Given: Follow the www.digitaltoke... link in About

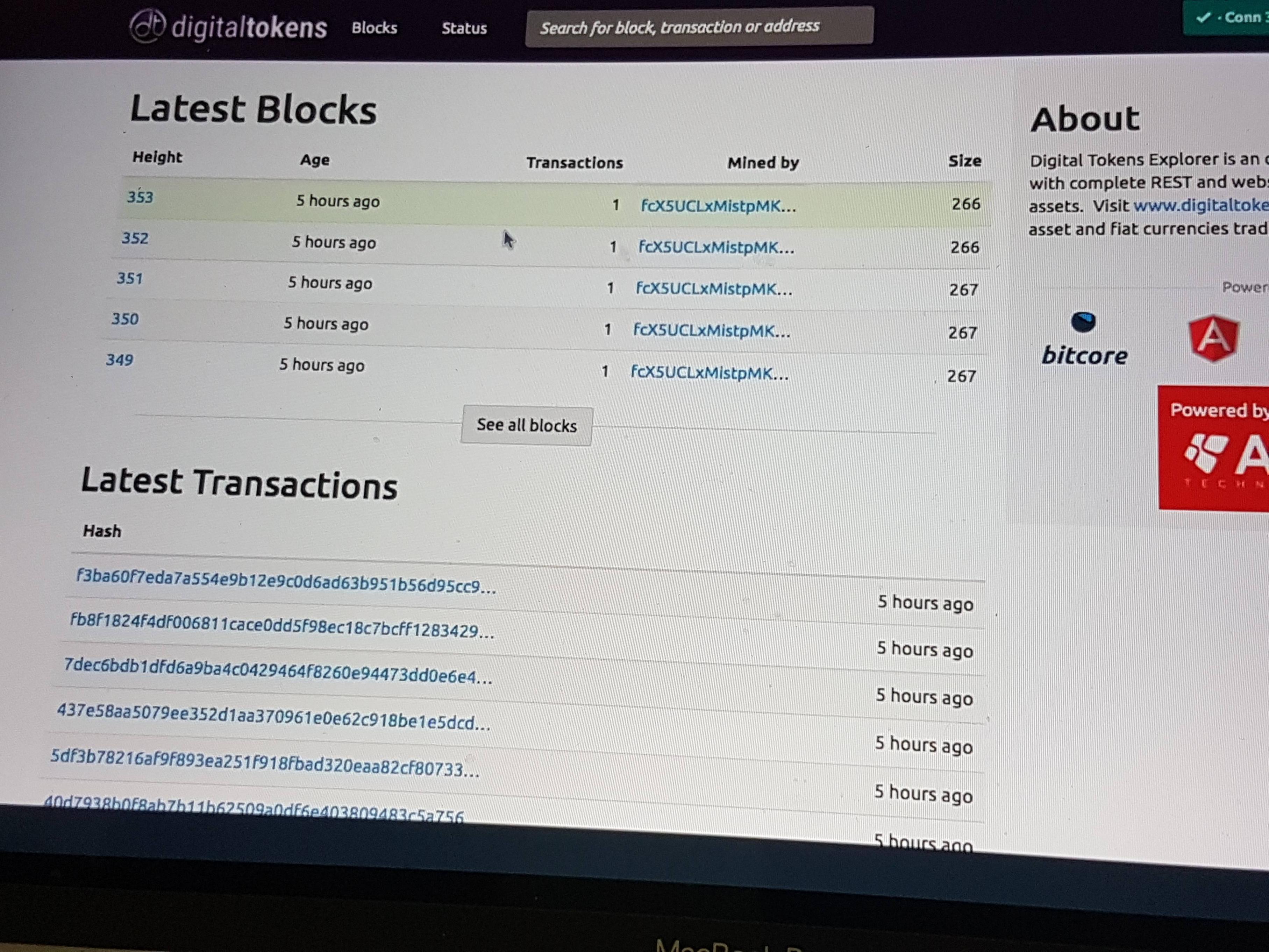Looking at the screenshot, I should [x=1201, y=205].
